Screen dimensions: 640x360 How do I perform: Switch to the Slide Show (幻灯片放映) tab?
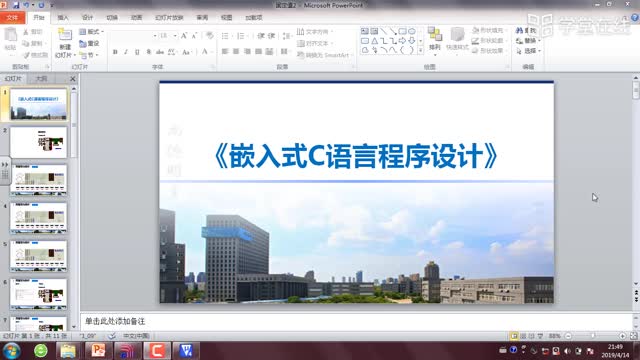click(x=169, y=18)
